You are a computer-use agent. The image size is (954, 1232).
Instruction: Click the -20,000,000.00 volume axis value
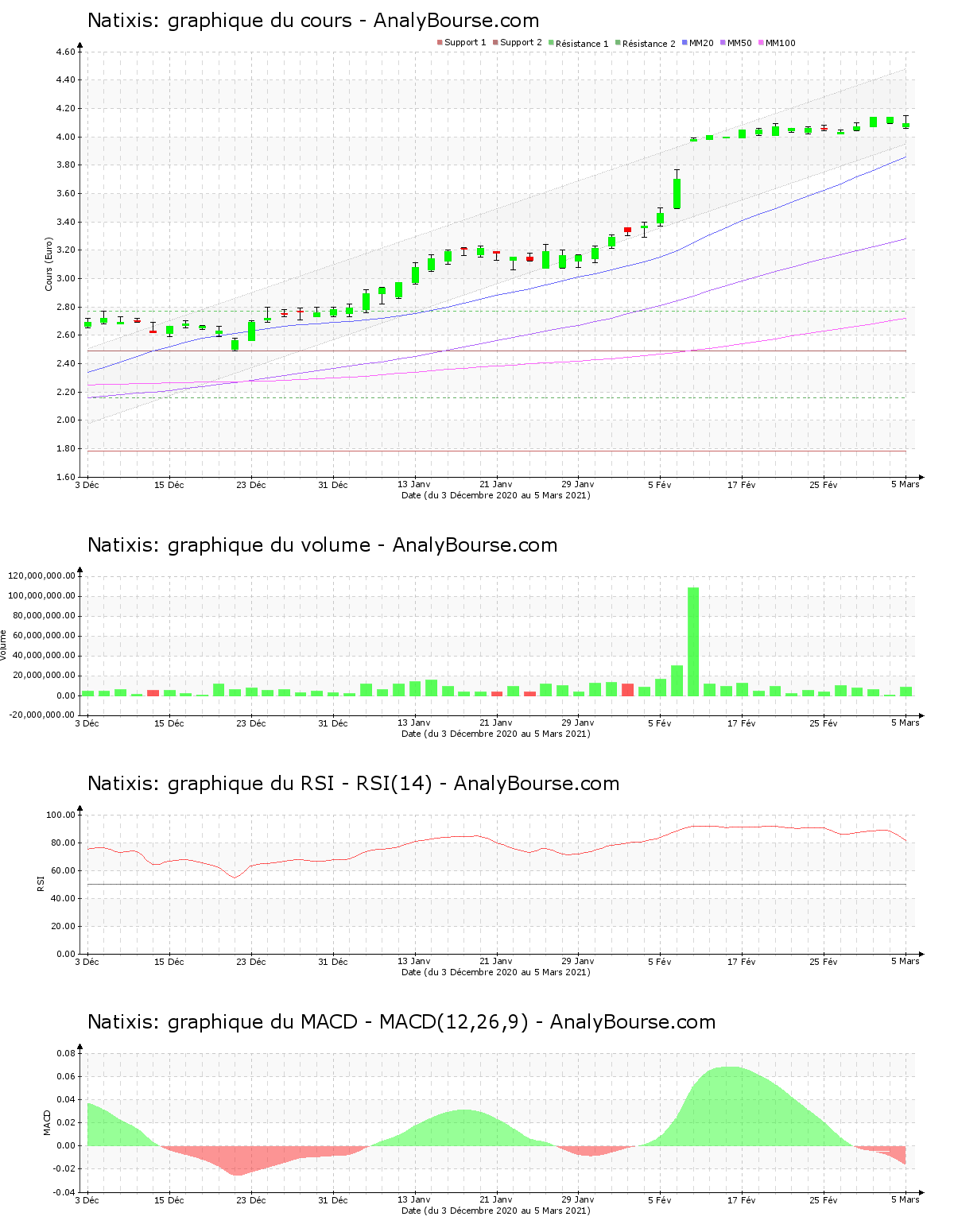click(x=41, y=715)
